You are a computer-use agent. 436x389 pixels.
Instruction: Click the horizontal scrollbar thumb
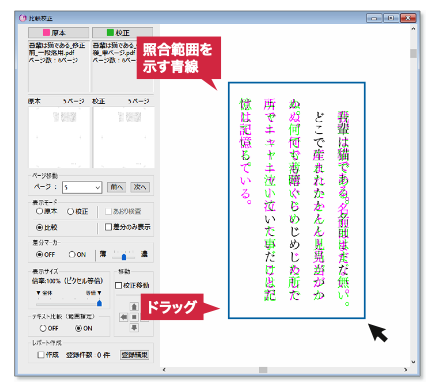click(263, 370)
